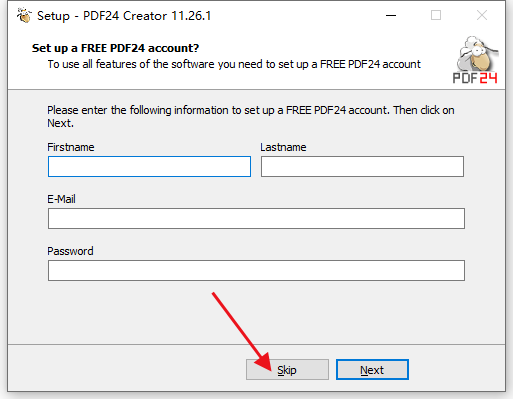
Task: Click the Firstname label
Action: (x=71, y=147)
